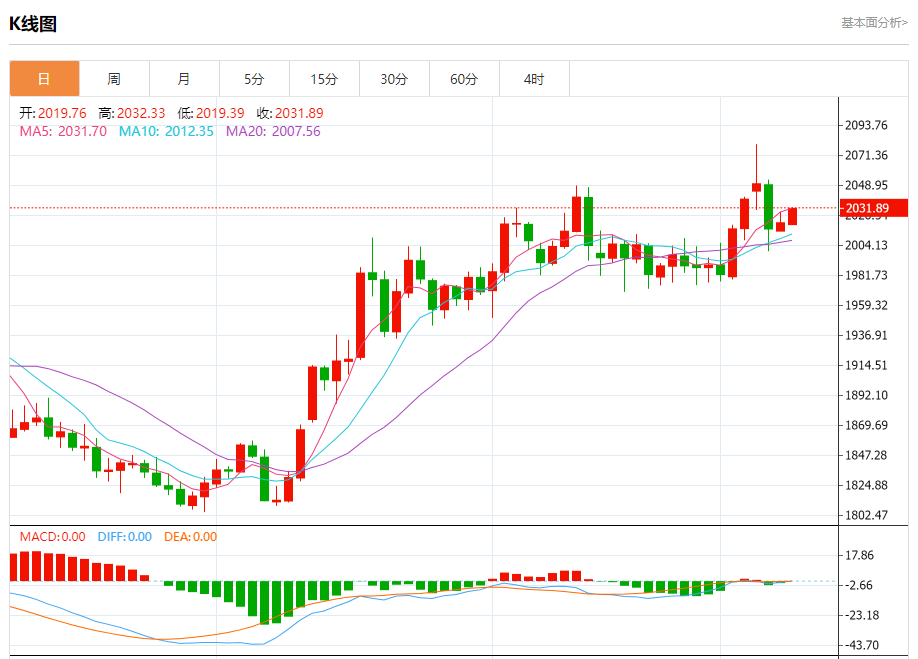Click the 开: 2019.76 open price
Image resolution: width=918 pixels, height=659 pixels.
(x=53, y=113)
